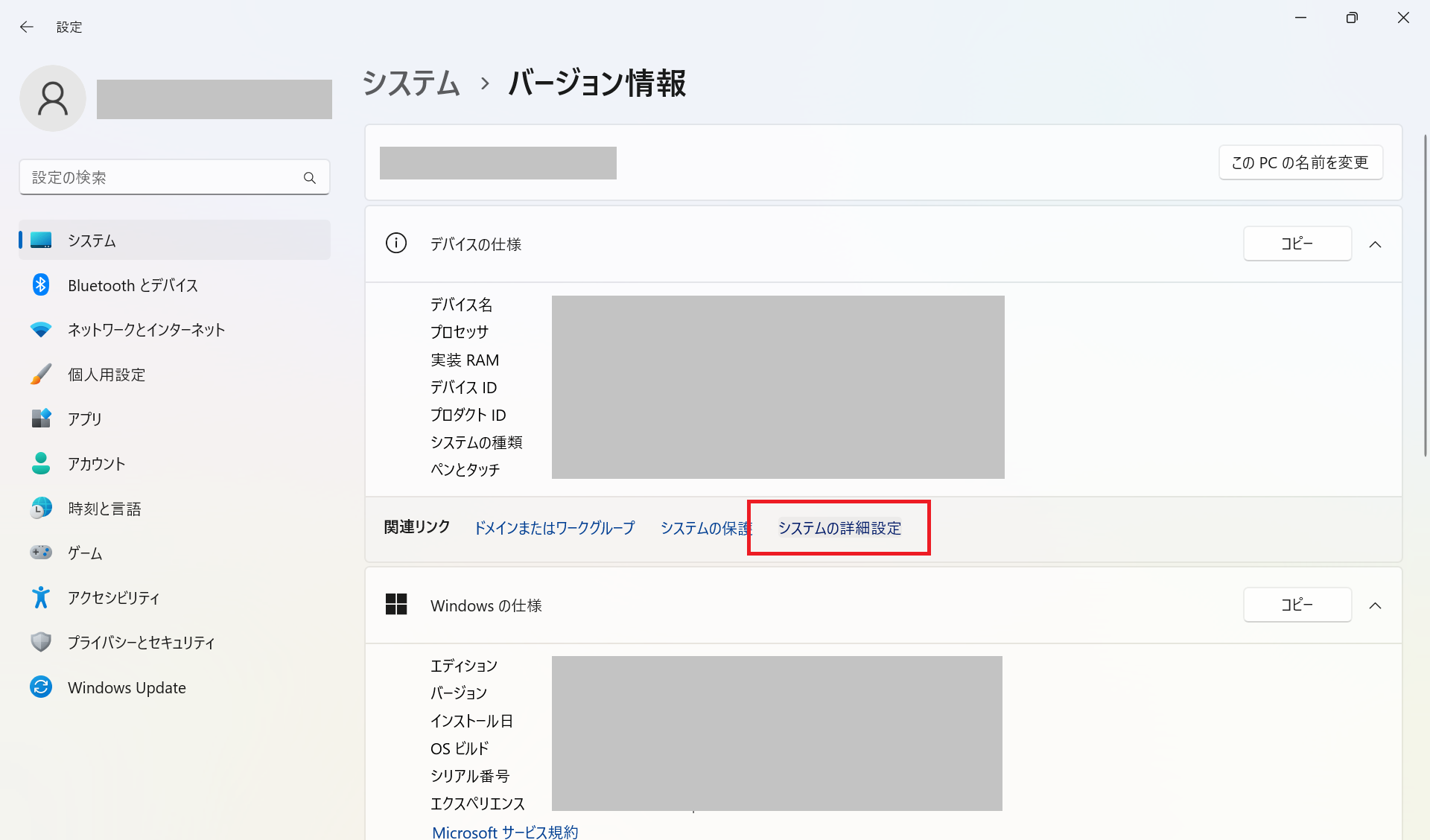
Task: Open システムの詳細設定 link
Action: coord(839,528)
